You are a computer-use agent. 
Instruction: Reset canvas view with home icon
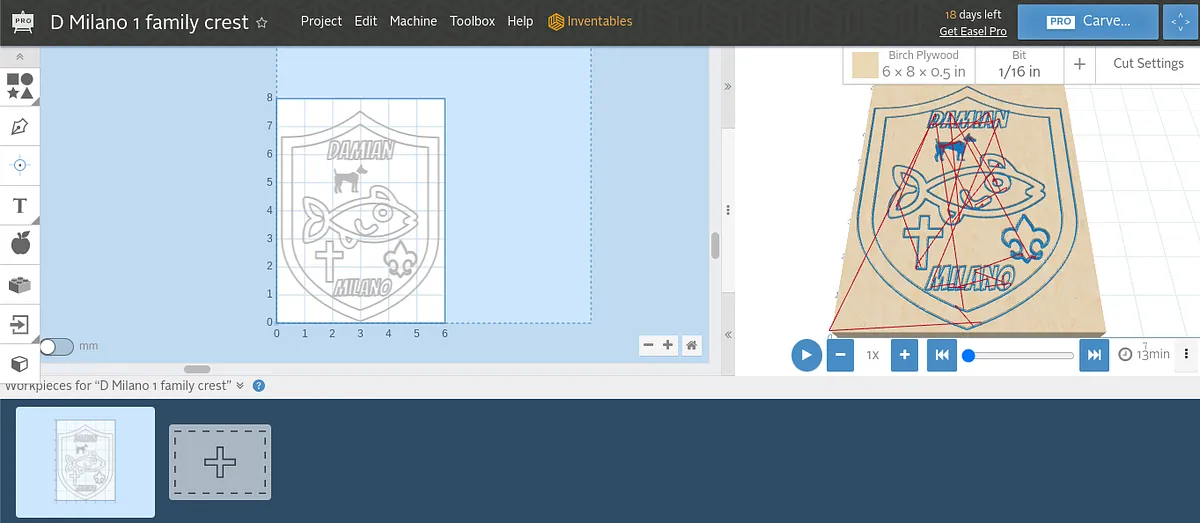point(691,345)
